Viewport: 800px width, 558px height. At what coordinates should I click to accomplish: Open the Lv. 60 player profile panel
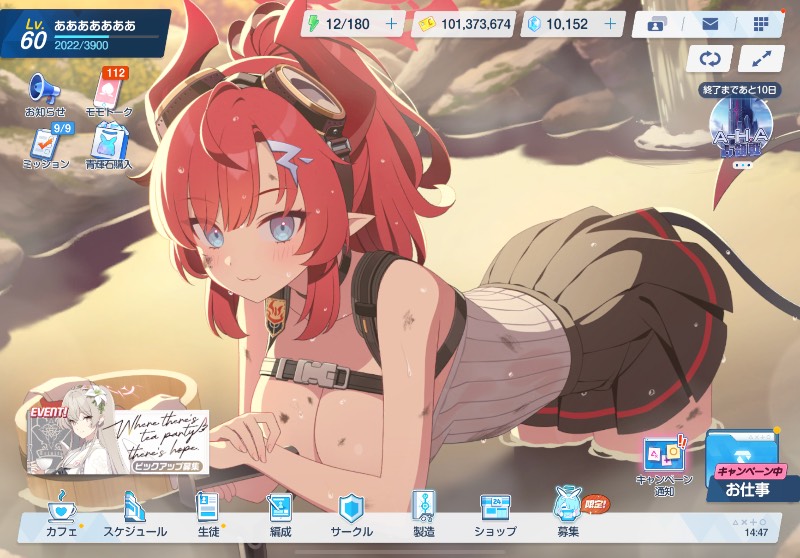tap(84, 33)
